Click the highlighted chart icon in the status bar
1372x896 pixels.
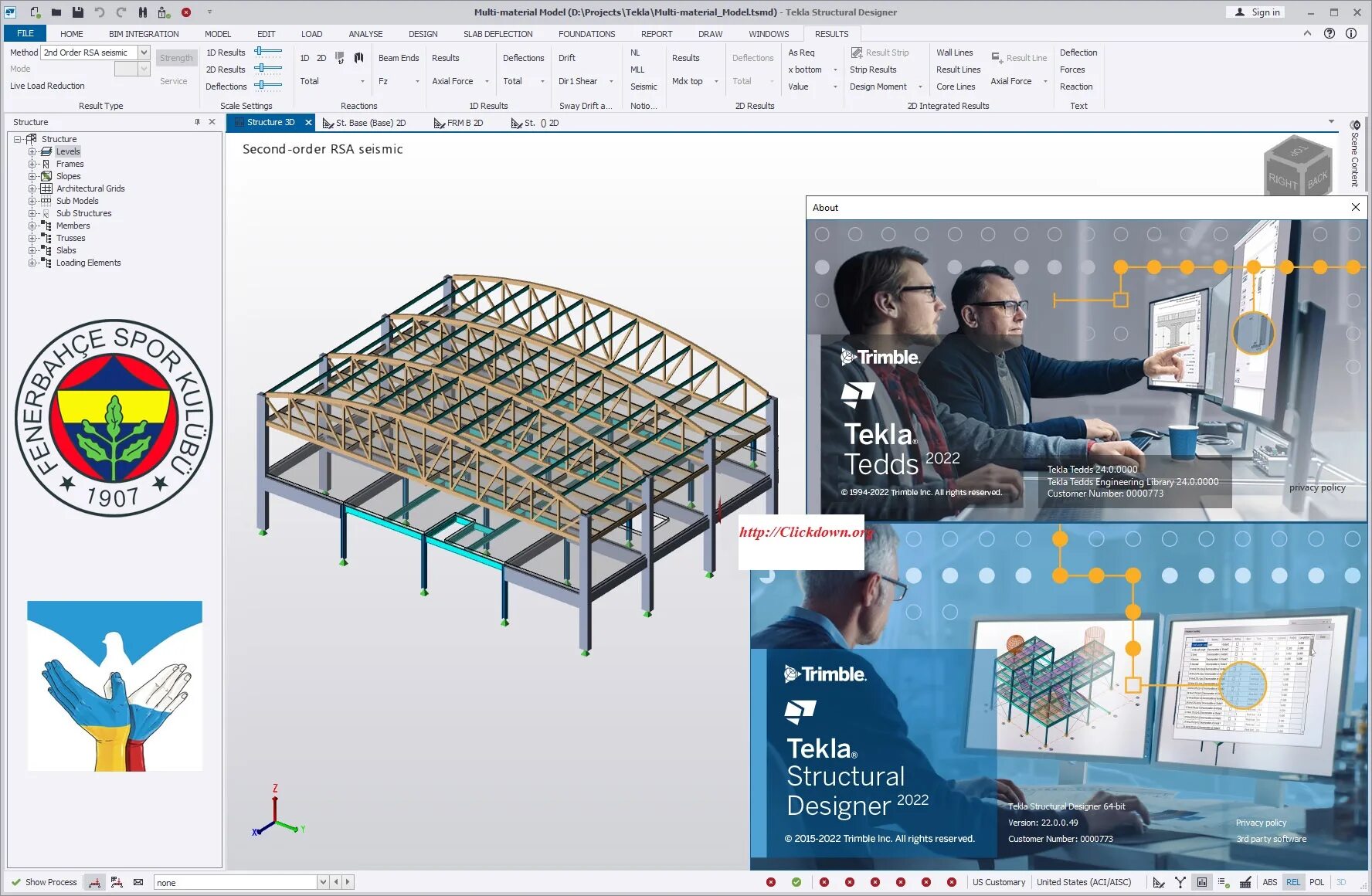click(1202, 882)
